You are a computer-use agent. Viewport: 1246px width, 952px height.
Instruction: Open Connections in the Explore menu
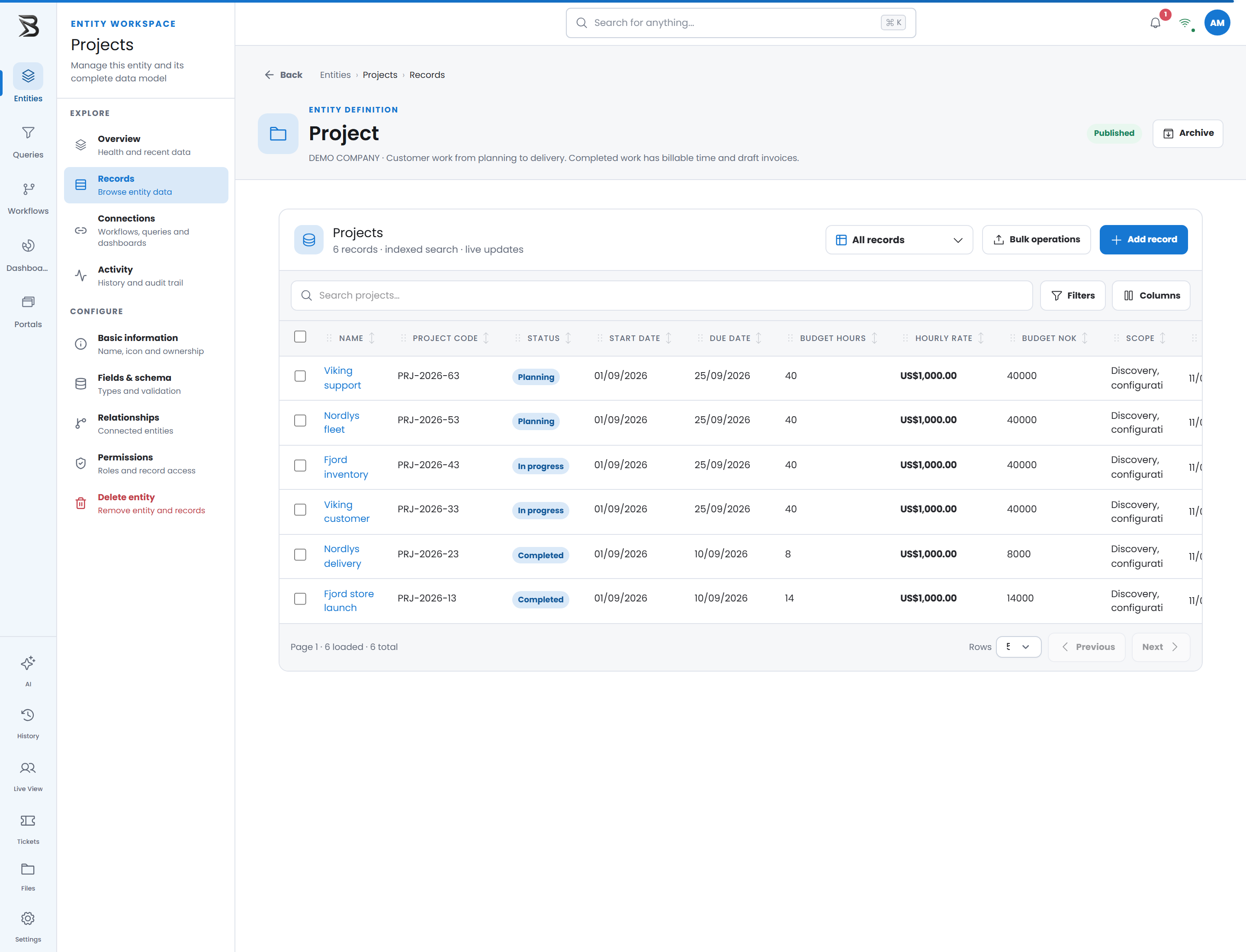[x=146, y=230]
